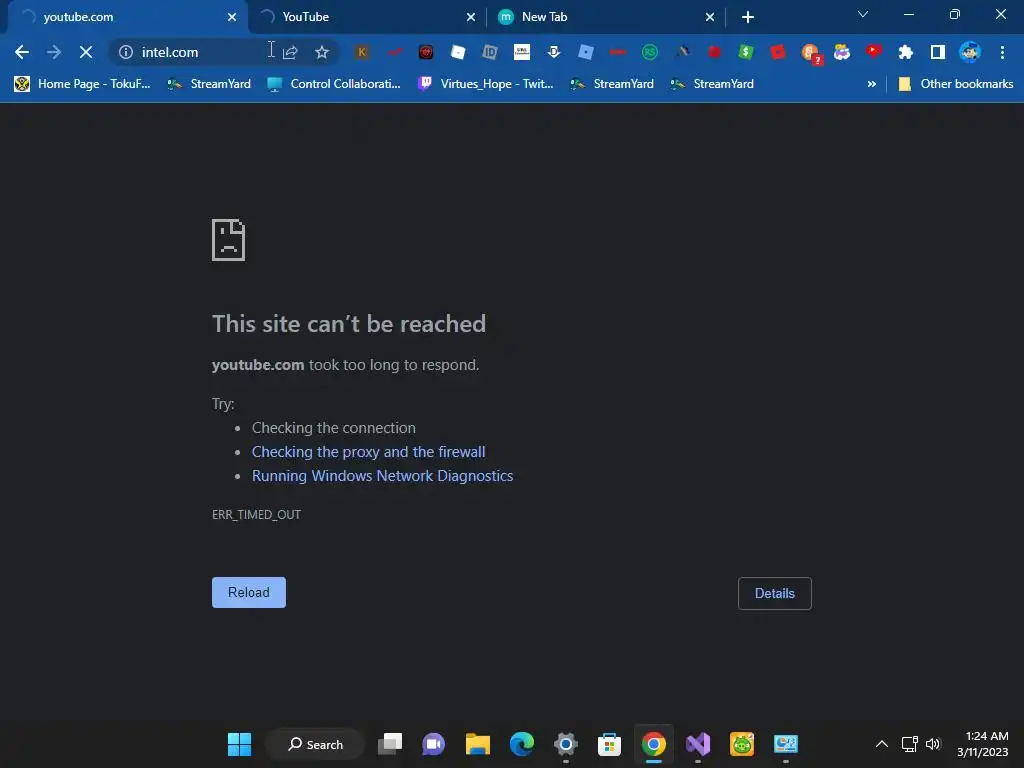Click Running Windows Network Diagnostics link
This screenshot has height=768, width=1024.
pos(383,476)
